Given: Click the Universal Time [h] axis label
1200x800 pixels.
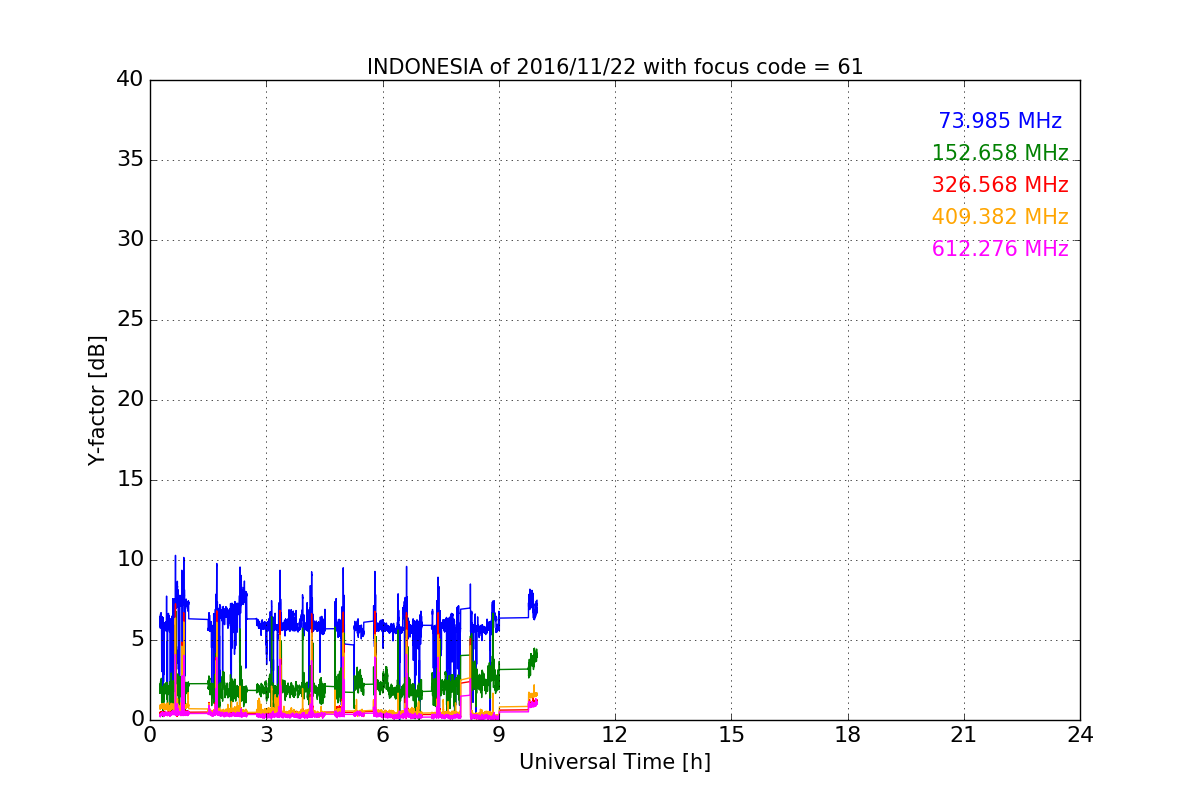Looking at the screenshot, I should [x=615, y=762].
